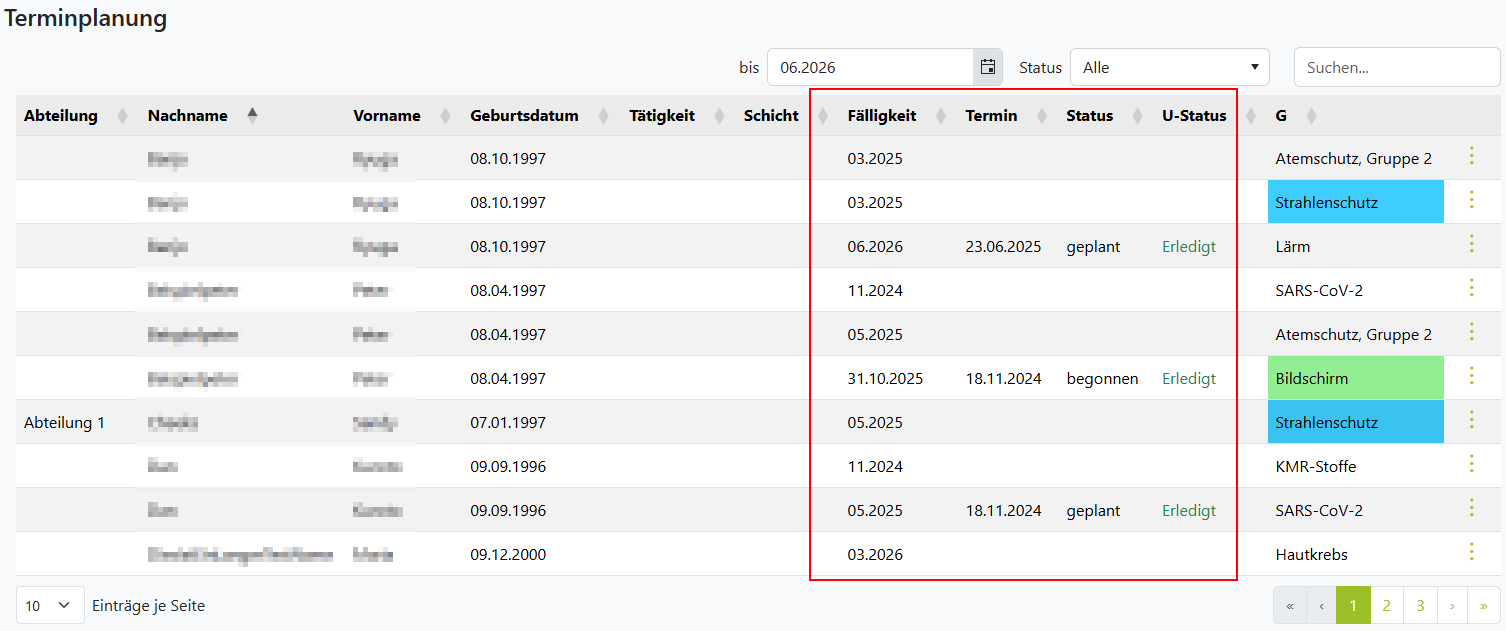Click 'Erledigt' in the Bildschirm row
This screenshot has height=631, width=1506.
point(1189,379)
